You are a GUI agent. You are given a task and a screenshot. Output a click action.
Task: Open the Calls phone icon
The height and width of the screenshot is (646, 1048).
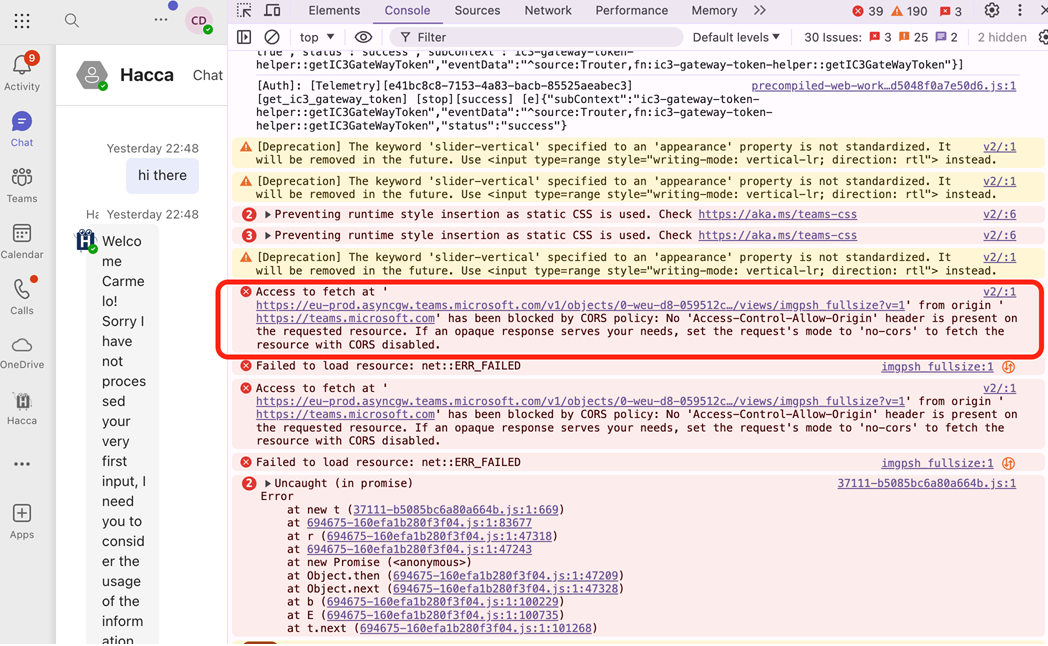(x=22, y=289)
